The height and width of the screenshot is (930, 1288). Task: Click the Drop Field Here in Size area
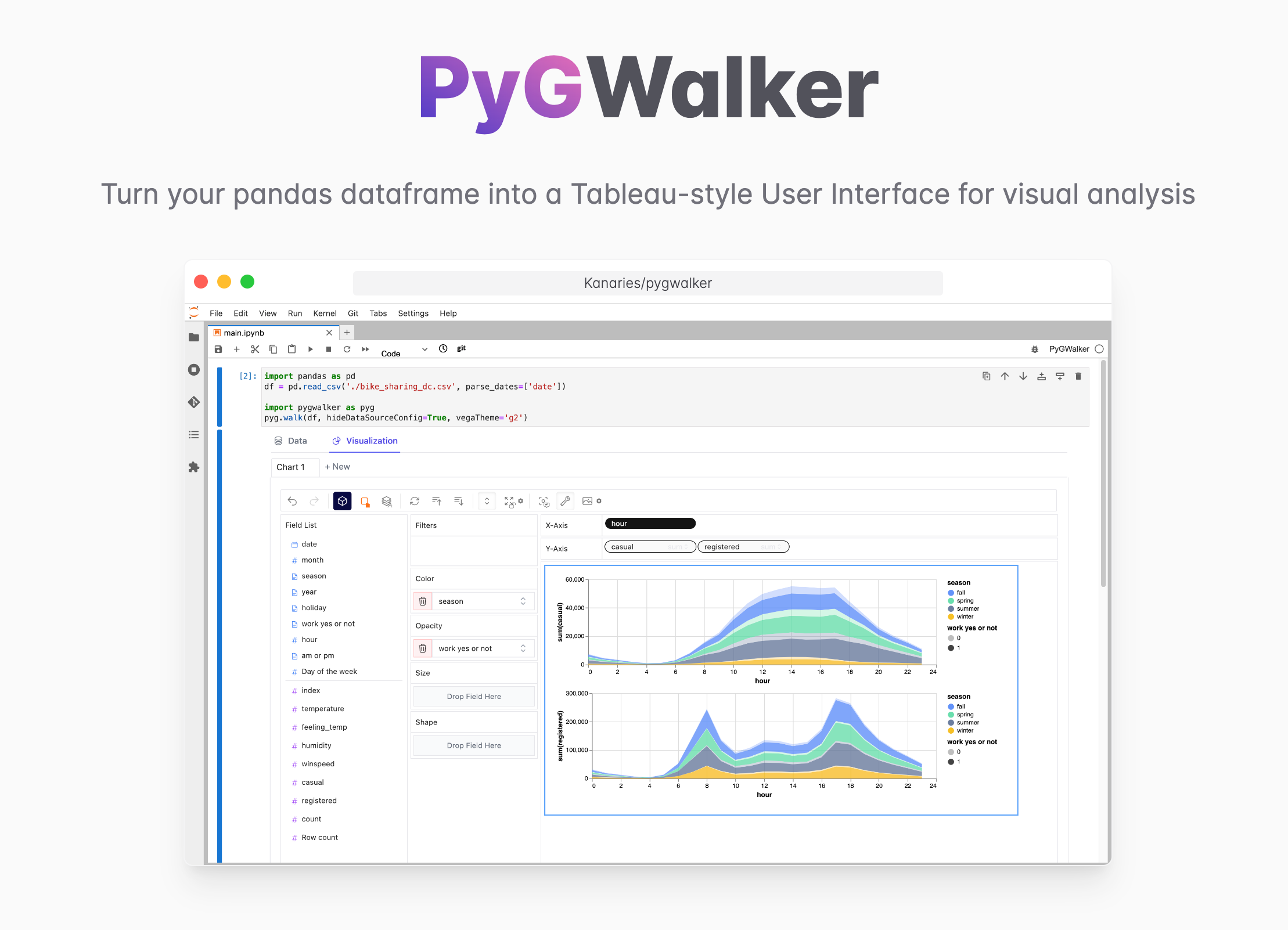474,696
